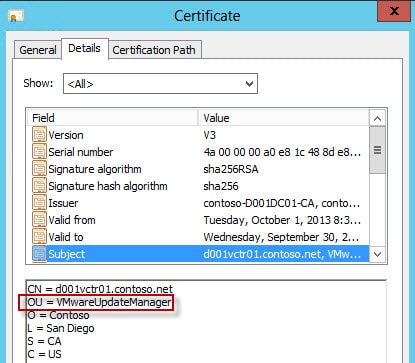Select the Signature hash algorithm row
Viewport: 415px width, 363px height.
(198, 186)
